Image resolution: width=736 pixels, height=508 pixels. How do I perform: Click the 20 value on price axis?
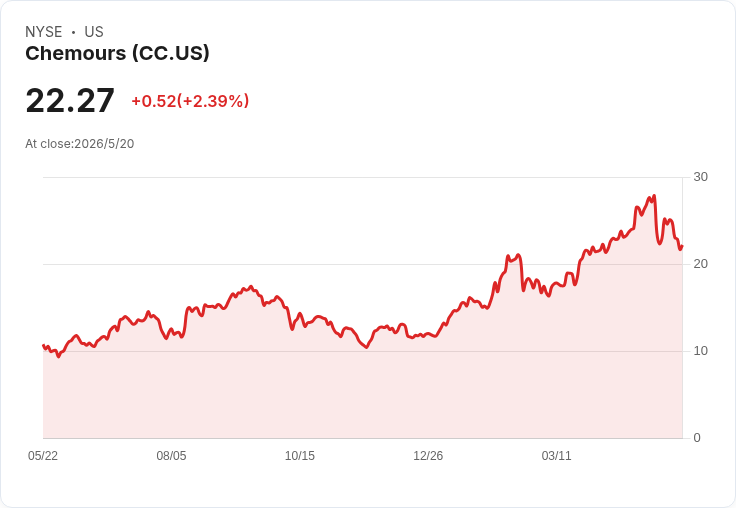pyautogui.click(x=700, y=264)
